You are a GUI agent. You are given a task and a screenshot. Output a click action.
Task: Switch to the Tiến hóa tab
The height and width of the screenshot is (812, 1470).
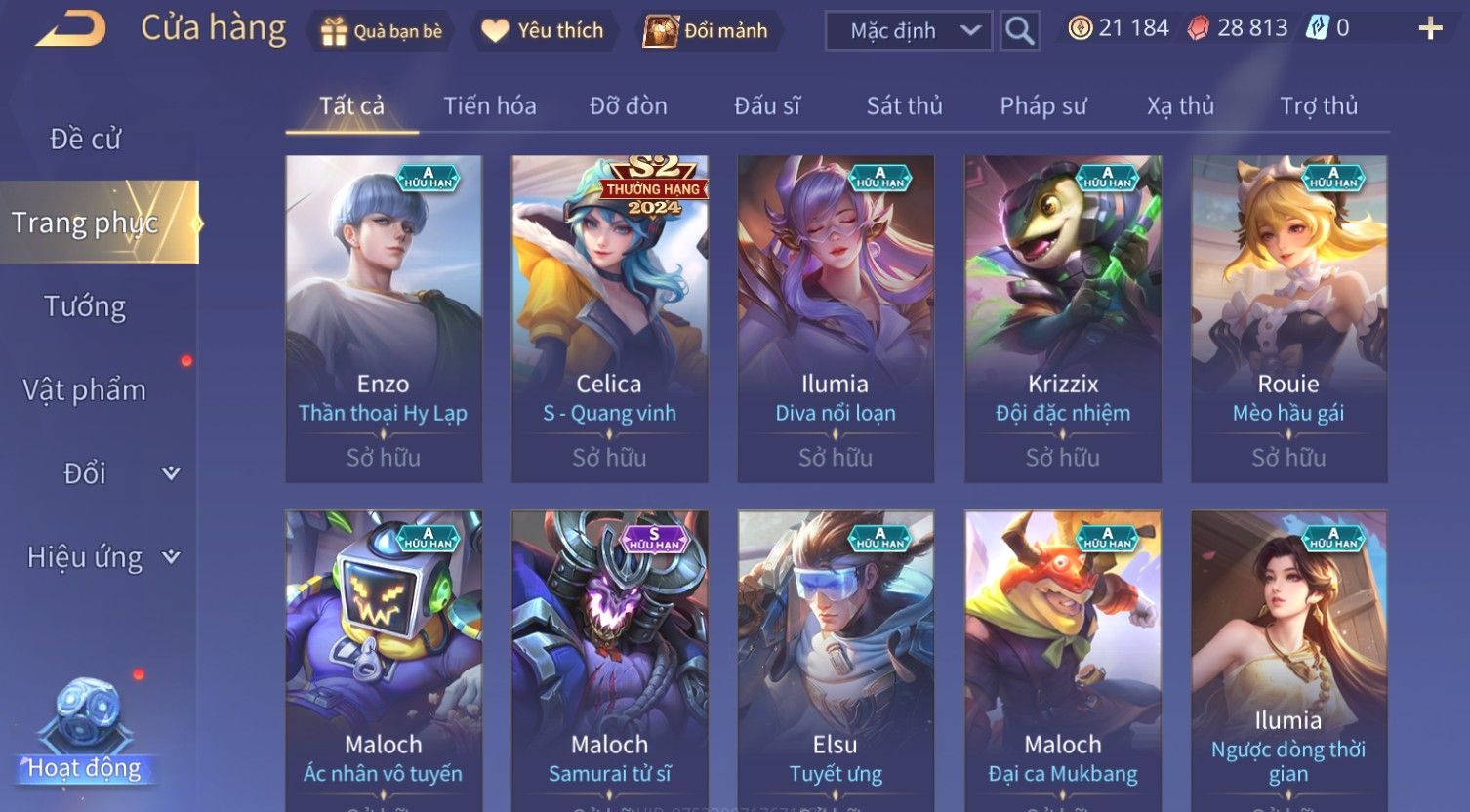point(490,105)
